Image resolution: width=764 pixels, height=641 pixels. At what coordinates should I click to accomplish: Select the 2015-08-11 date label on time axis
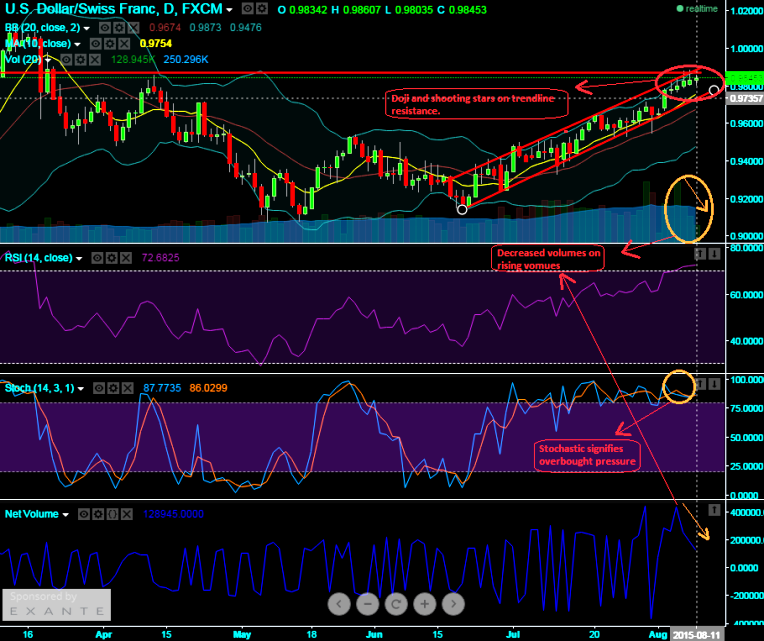coord(696,635)
